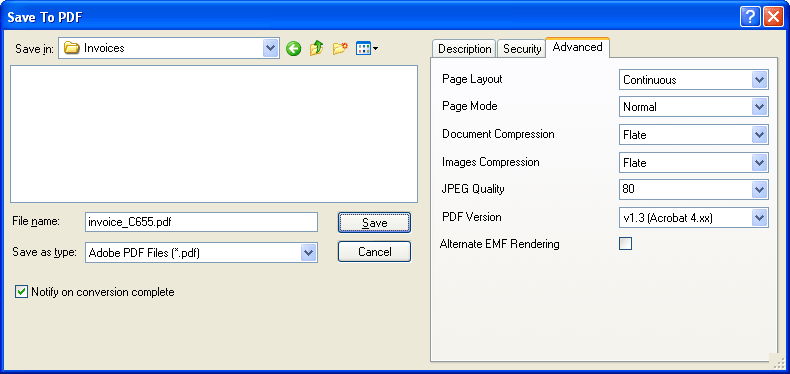Enable Alternate EMF Rendering checkbox
790x374 pixels.
point(625,244)
